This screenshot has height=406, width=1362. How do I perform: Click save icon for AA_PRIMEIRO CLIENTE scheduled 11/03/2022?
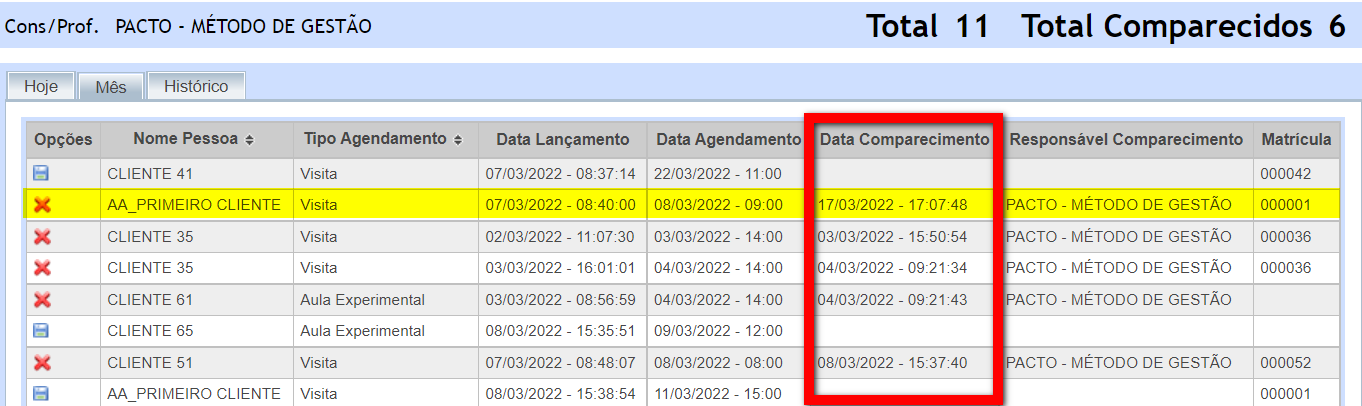pos(41,394)
